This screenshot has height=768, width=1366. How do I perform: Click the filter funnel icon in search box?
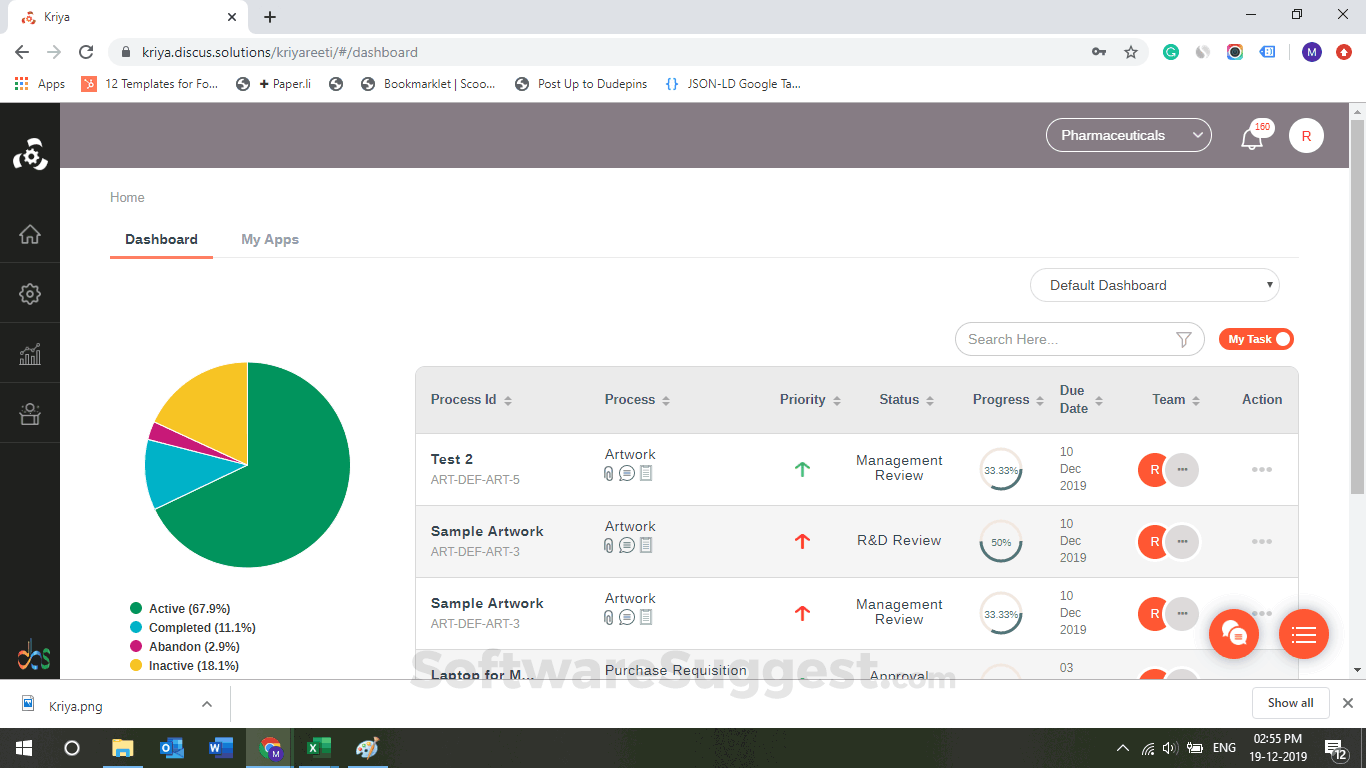[1183, 340]
